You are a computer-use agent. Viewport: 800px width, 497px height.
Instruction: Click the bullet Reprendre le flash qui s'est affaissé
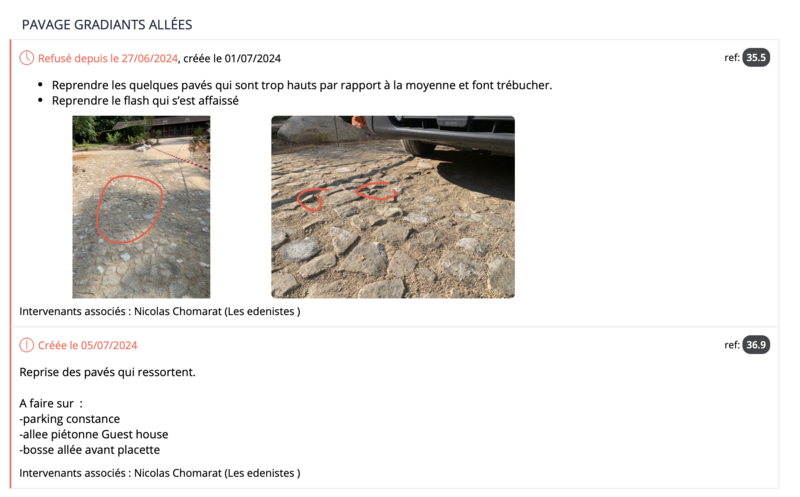tap(145, 101)
